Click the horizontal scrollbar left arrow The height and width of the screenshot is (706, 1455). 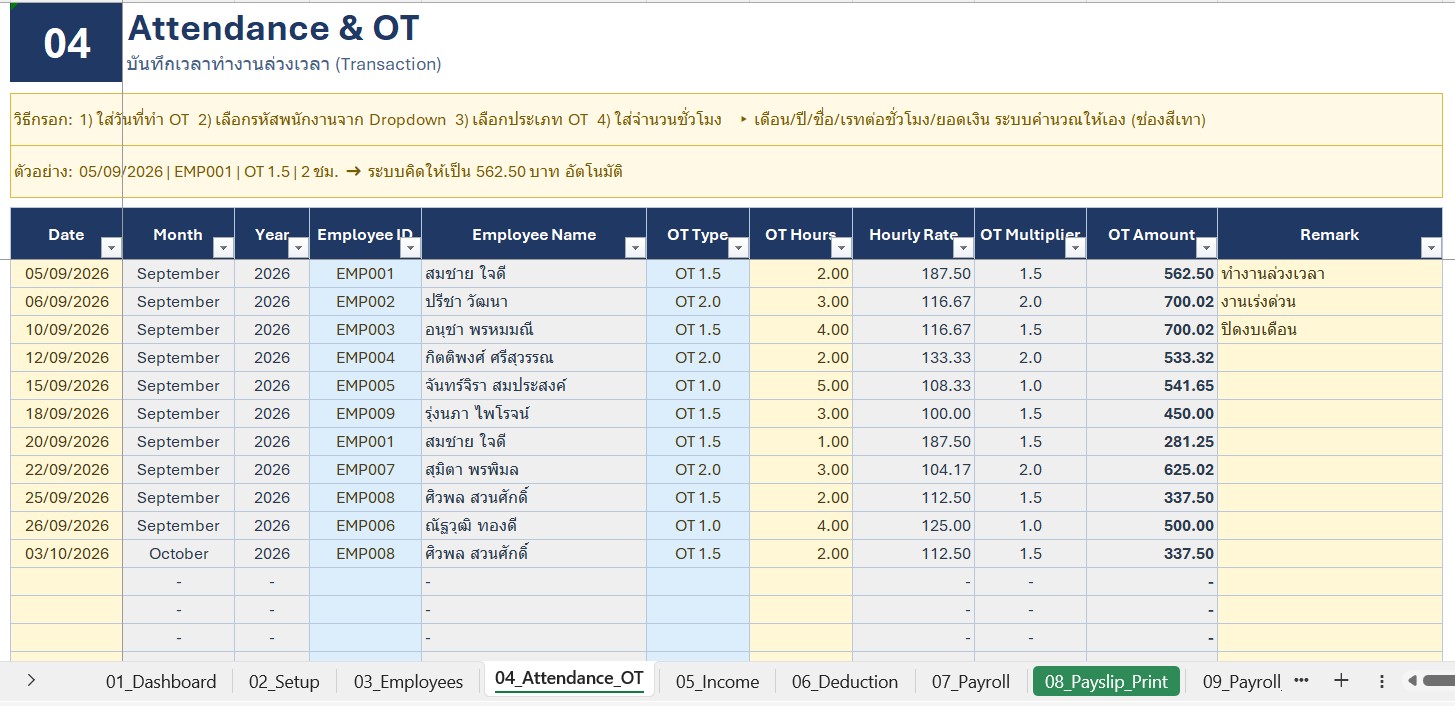tap(1412, 681)
